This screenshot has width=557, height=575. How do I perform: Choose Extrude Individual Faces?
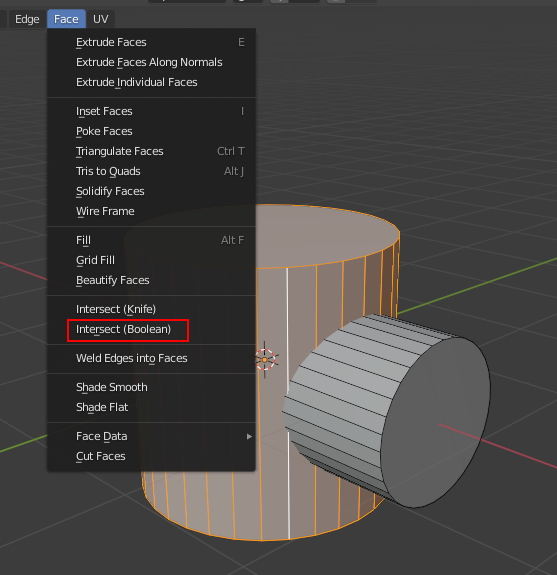pyautogui.click(x=151, y=82)
